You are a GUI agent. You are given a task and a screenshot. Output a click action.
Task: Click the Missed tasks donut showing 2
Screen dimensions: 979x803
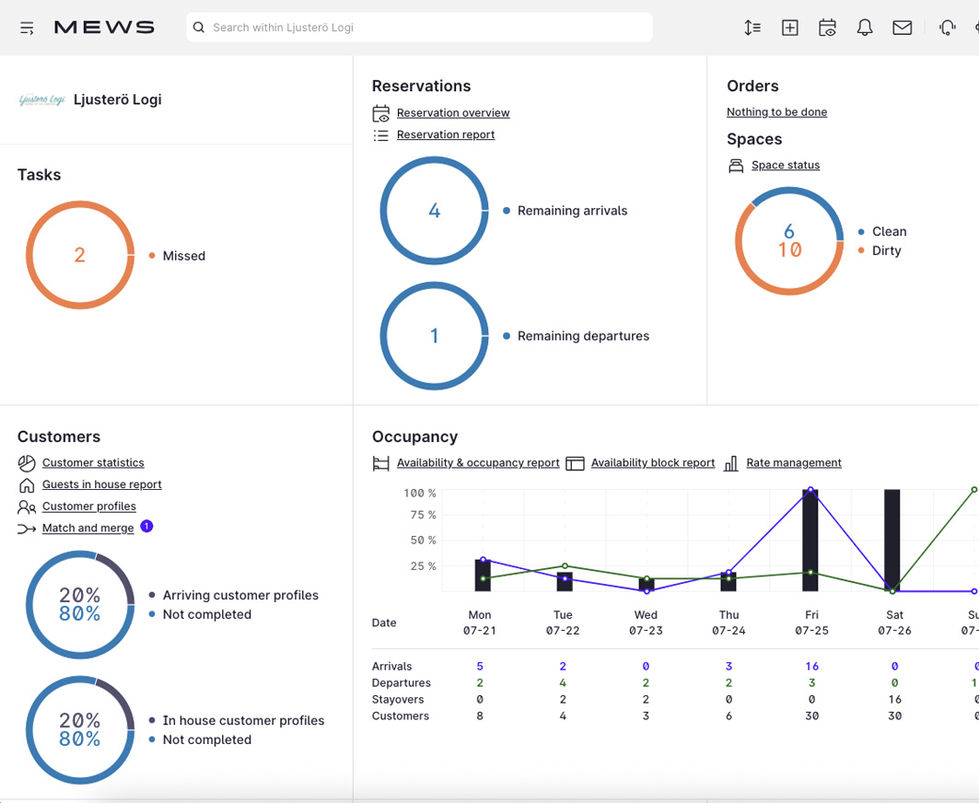tap(80, 255)
